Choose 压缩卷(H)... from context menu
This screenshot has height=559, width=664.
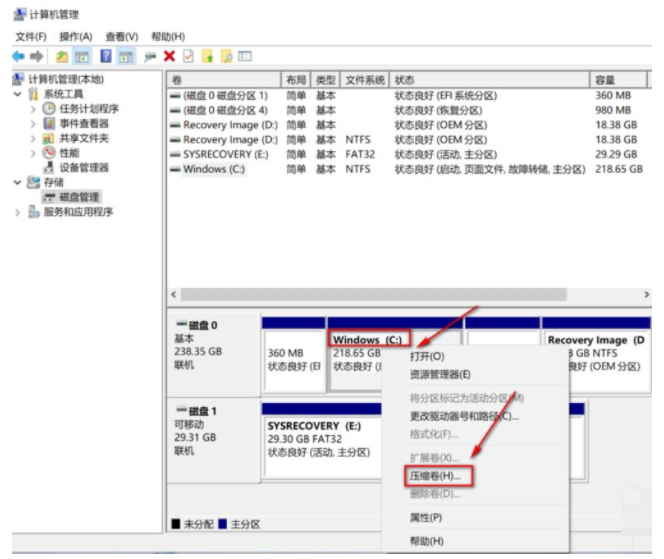pos(434,475)
